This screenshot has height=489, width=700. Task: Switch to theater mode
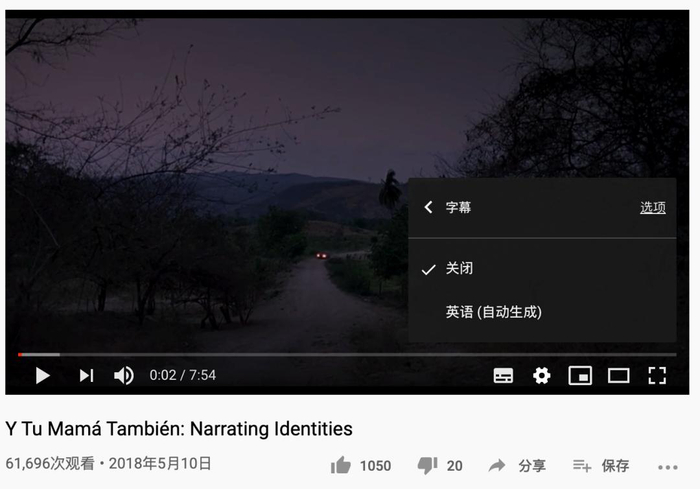point(618,376)
